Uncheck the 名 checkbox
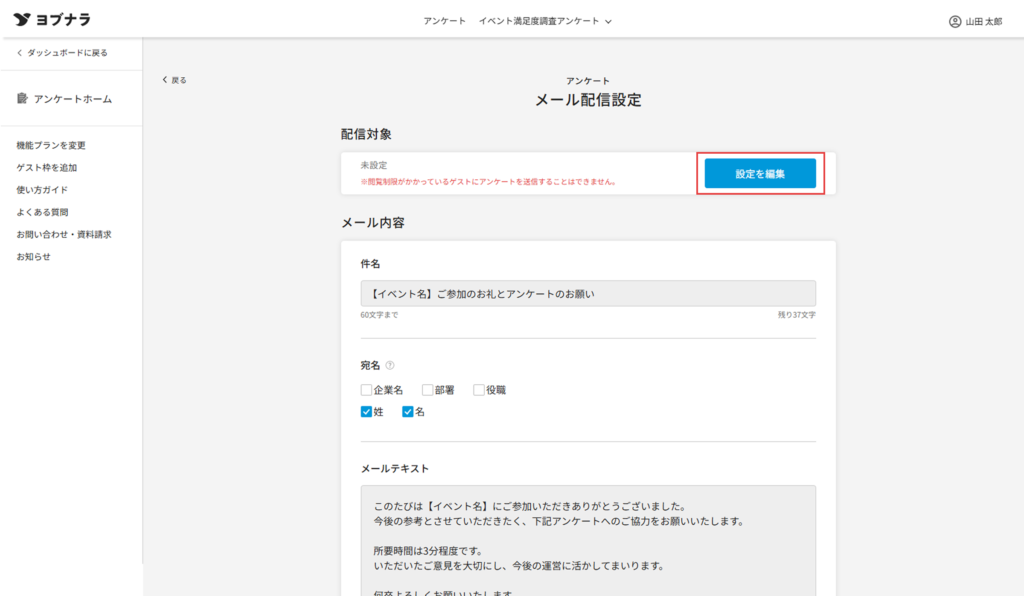Viewport: 1024px width, 596px height. [x=408, y=412]
